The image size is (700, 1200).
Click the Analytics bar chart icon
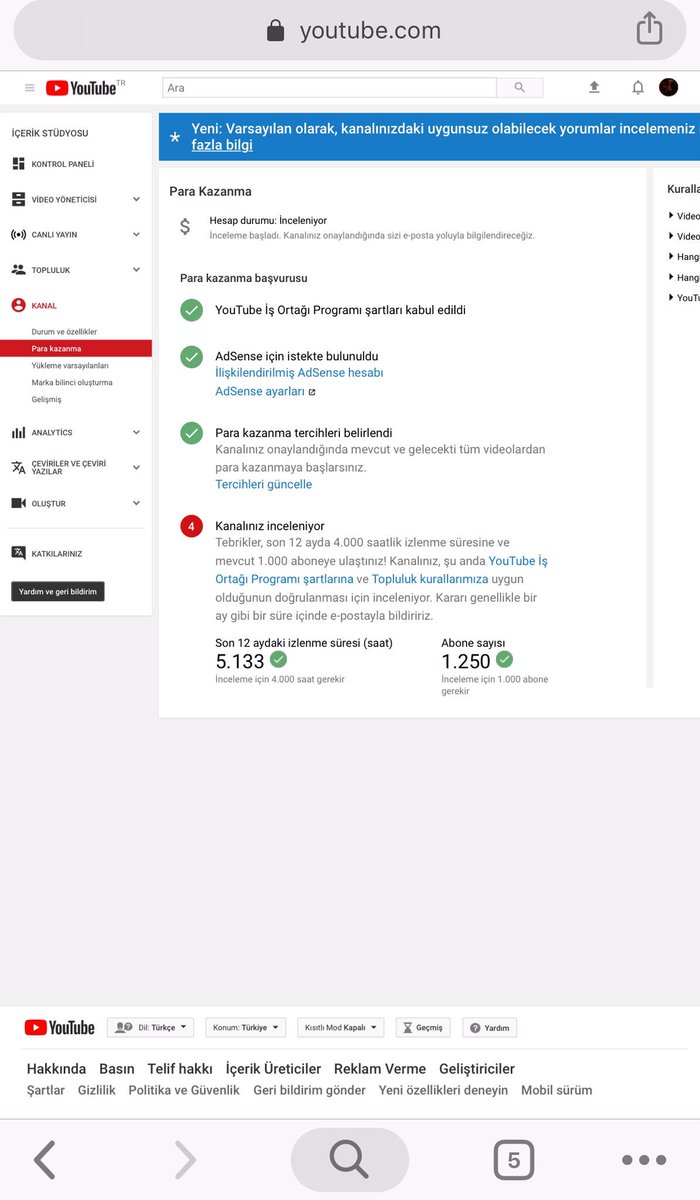[x=18, y=433]
